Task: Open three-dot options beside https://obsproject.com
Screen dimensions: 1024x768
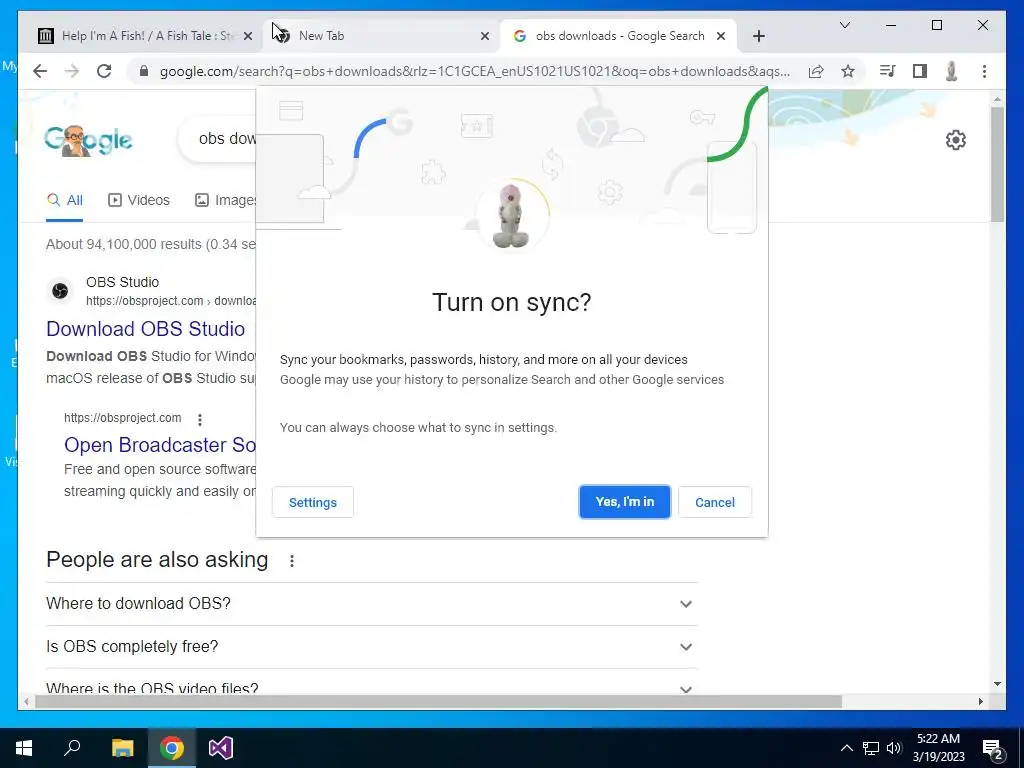Action: point(200,419)
